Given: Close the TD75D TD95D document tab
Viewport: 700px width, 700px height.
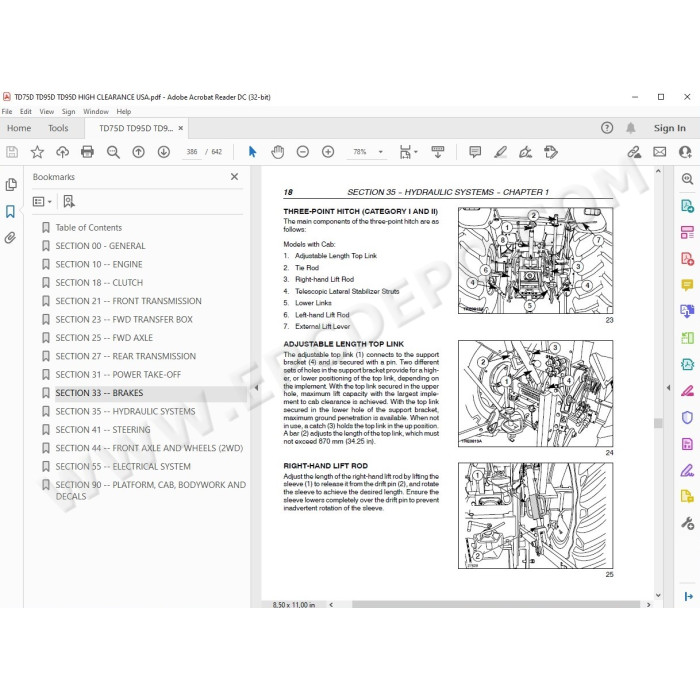Looking at the screenshot, I should [x=181, y=128].
